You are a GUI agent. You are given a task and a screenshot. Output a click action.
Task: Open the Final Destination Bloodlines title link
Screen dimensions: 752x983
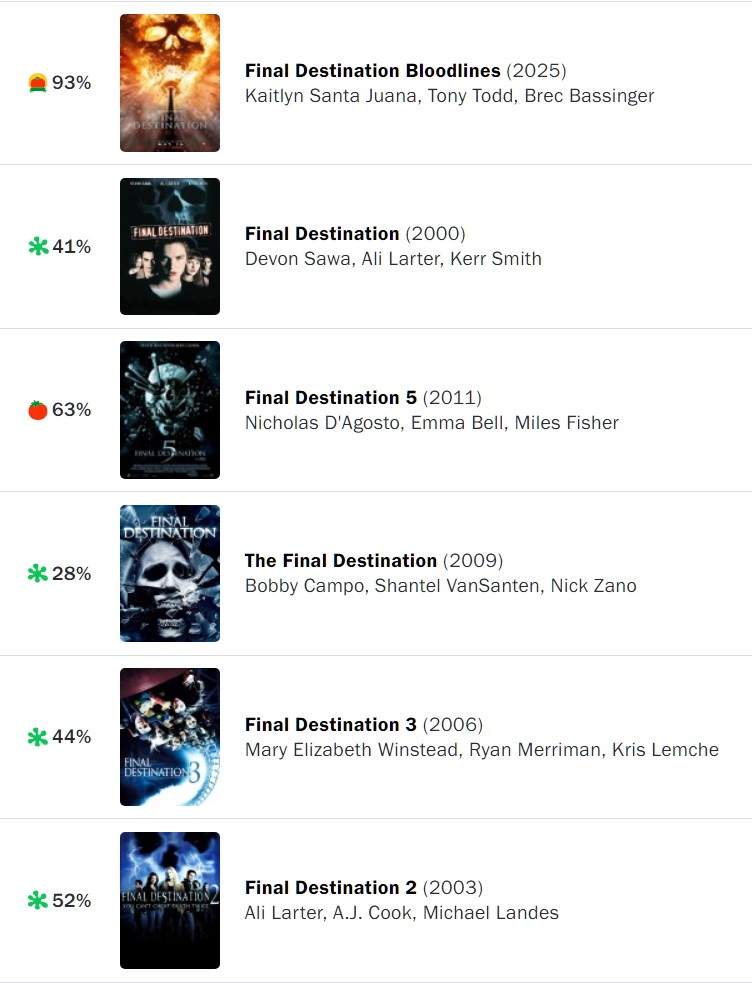coord(372,71)
